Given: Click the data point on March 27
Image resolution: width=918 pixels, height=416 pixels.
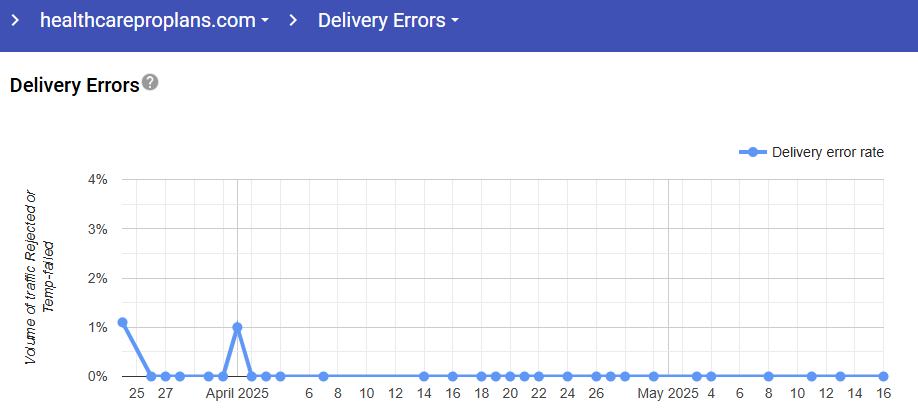Looking at the screenshot, I should [166, 376].
